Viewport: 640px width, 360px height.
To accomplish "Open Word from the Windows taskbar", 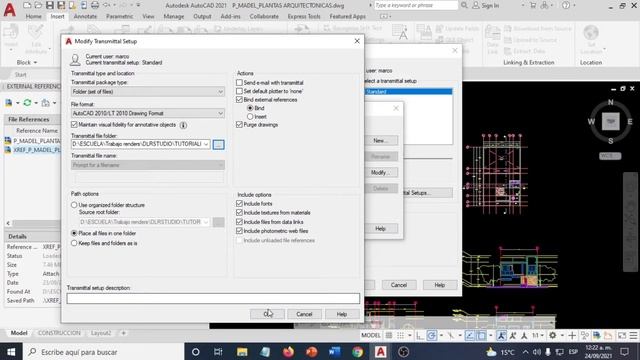I will 334,352.
